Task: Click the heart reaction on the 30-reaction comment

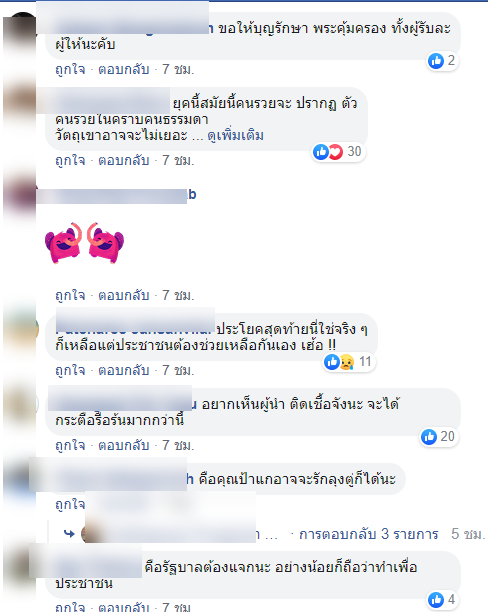Action: tap(335, 152)
